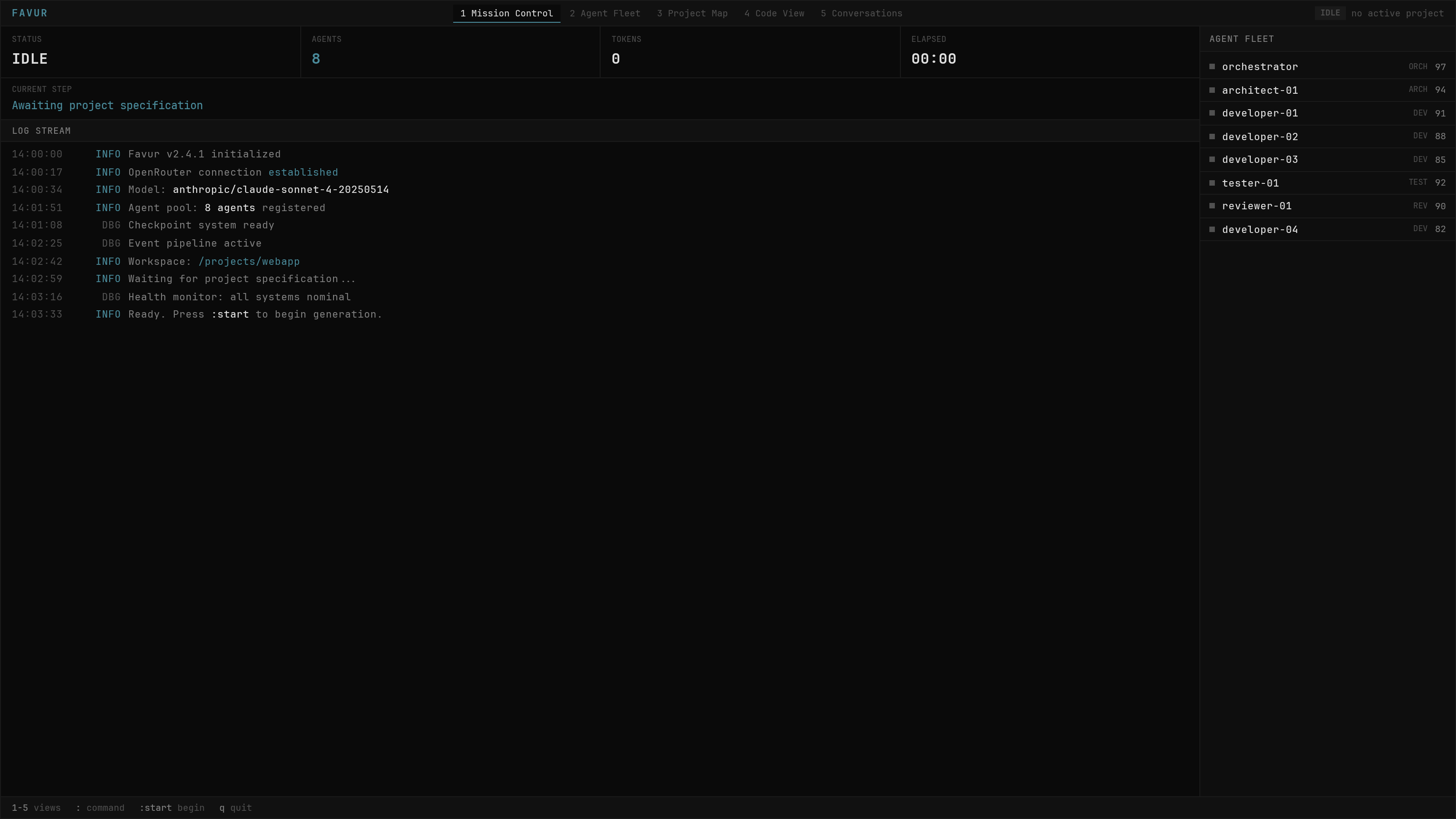Switch to the Agent Fleet view
Viewport: 1456px width, 819px height.
(604, 13)
